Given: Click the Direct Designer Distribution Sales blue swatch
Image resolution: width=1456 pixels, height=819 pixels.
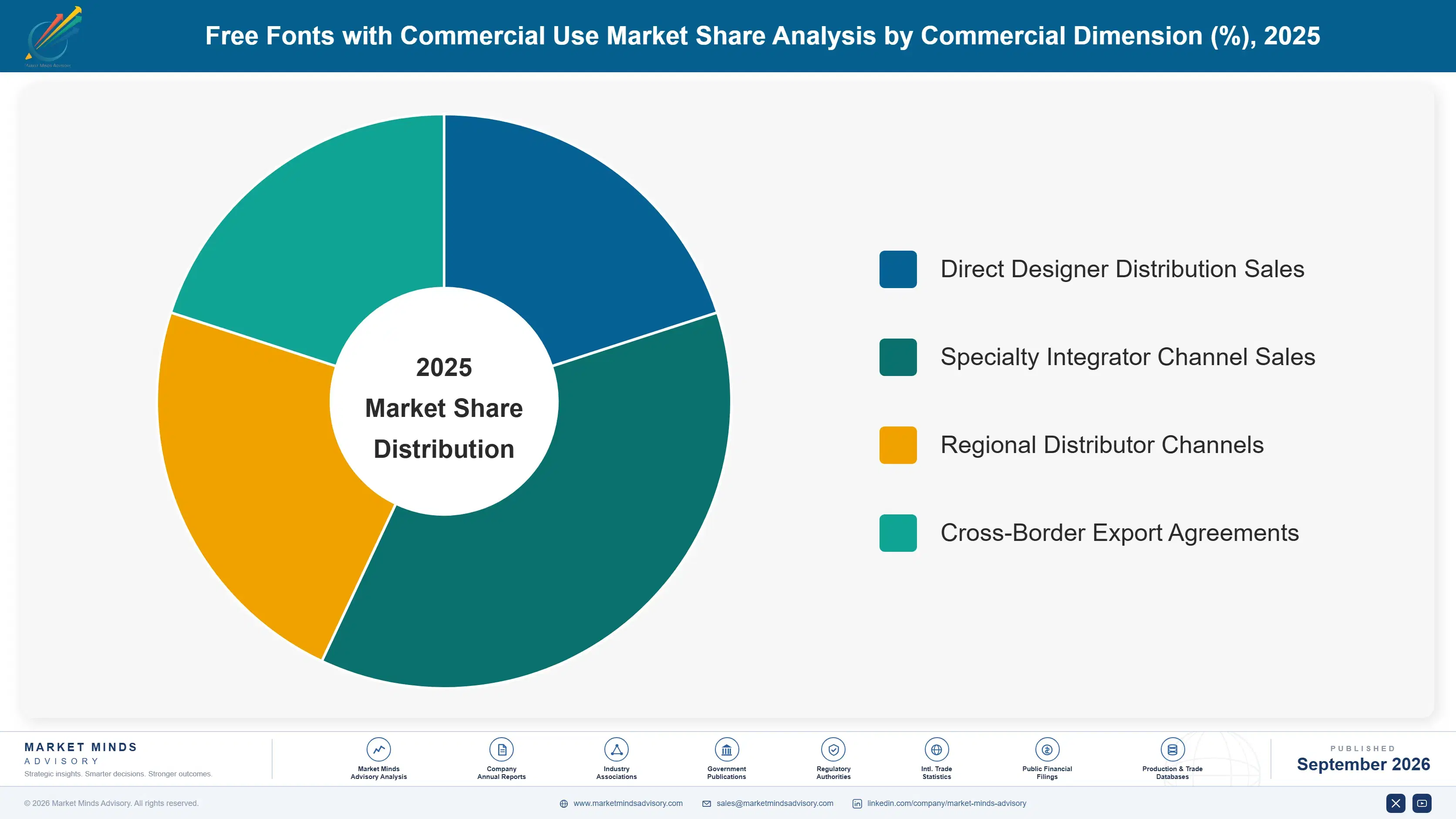Looking at the screenshot, I should pyautogui.click(x=897, y=269).
